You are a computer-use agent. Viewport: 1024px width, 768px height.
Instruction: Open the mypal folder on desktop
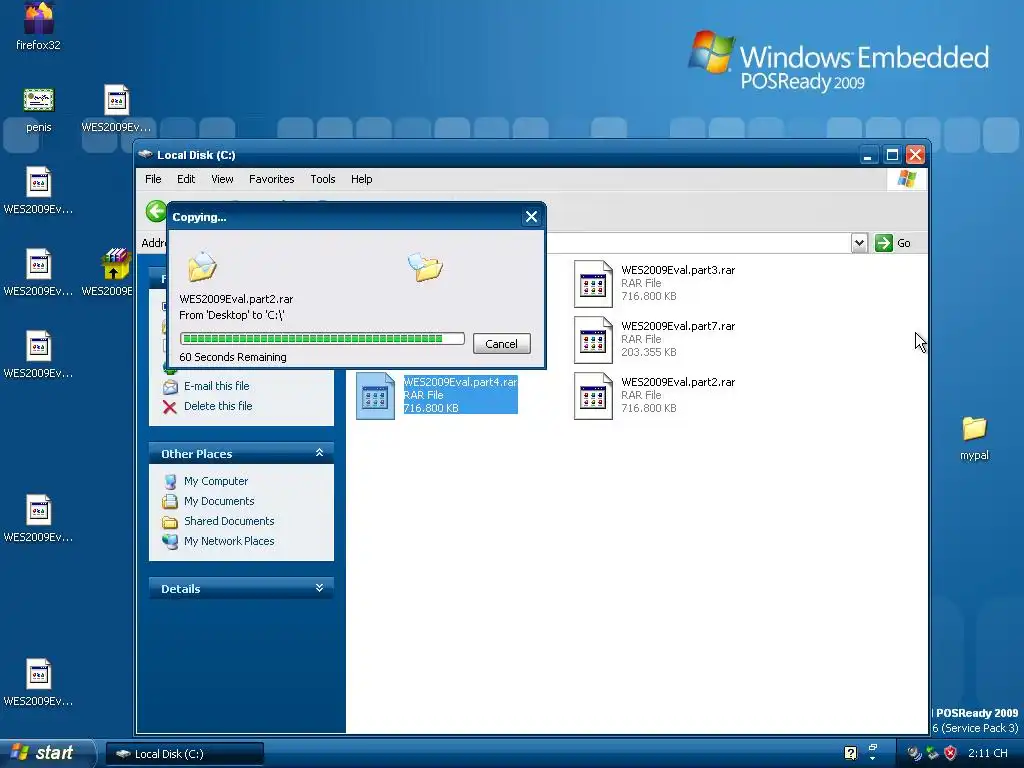click(x=974, y=428)
